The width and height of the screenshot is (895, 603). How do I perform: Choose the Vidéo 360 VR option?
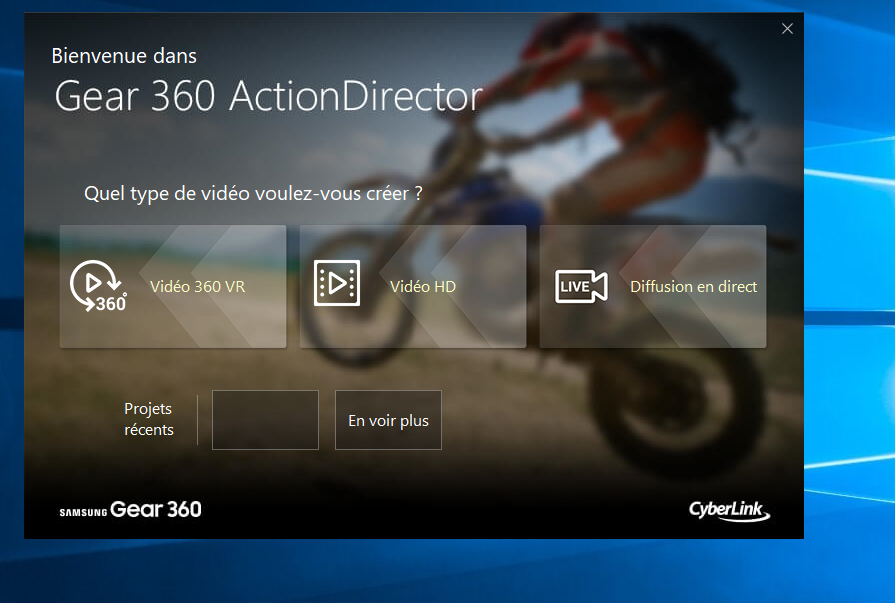(173, 286)
